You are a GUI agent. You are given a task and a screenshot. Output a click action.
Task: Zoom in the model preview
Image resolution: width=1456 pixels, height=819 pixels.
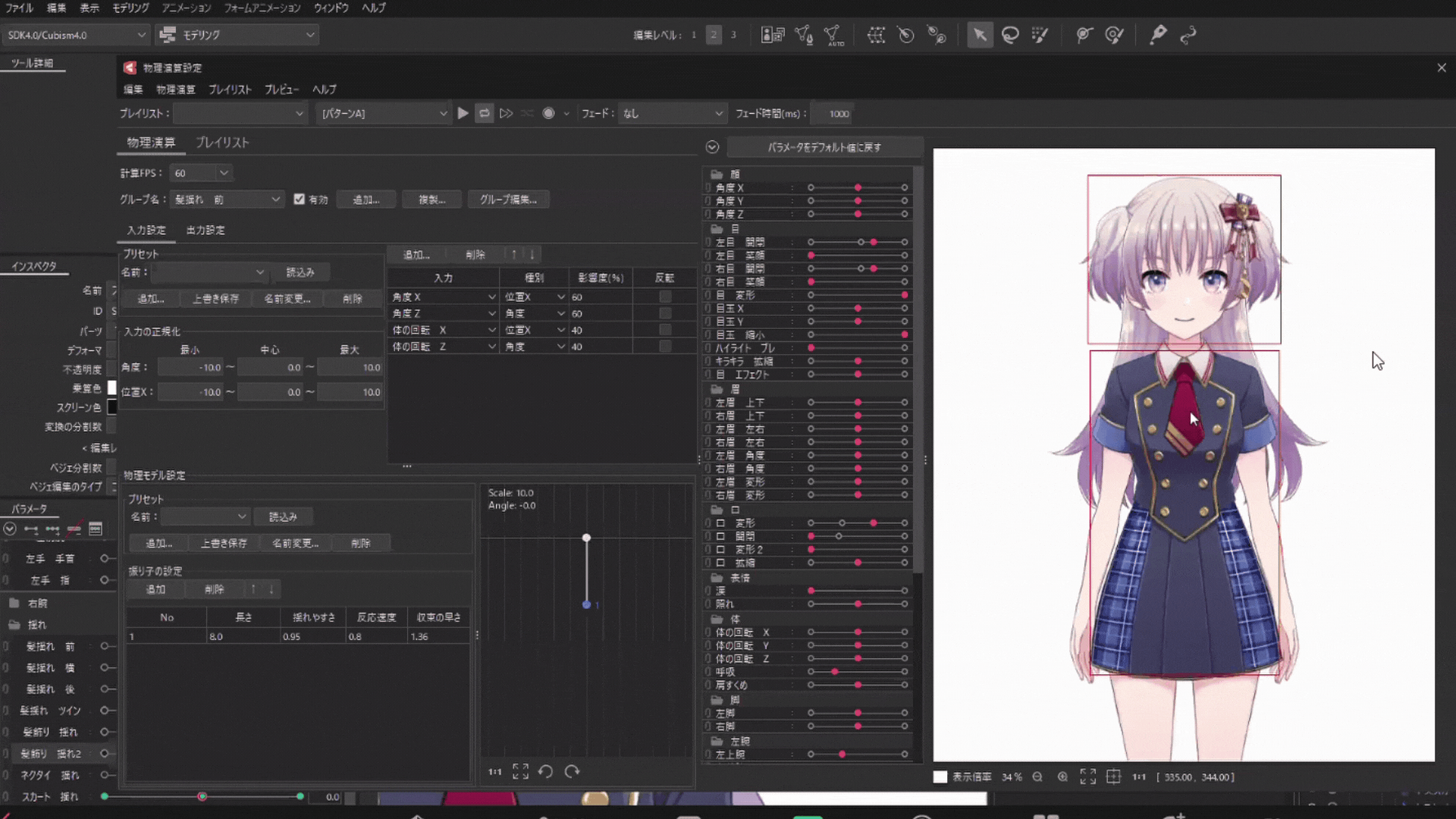pyautogui.click(x=1062, y=777)
